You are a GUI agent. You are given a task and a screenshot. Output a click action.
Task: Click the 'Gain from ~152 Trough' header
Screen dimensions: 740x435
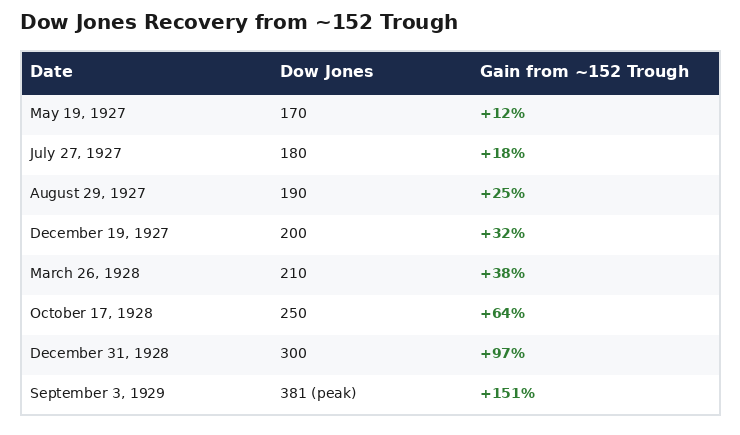point(584,72)
